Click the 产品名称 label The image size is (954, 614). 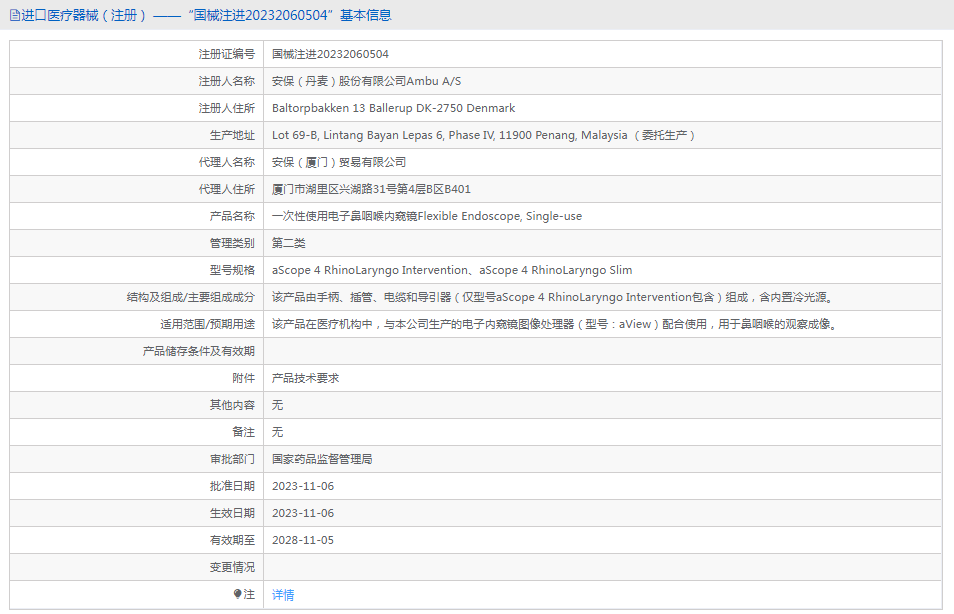[x=232, y=216]
